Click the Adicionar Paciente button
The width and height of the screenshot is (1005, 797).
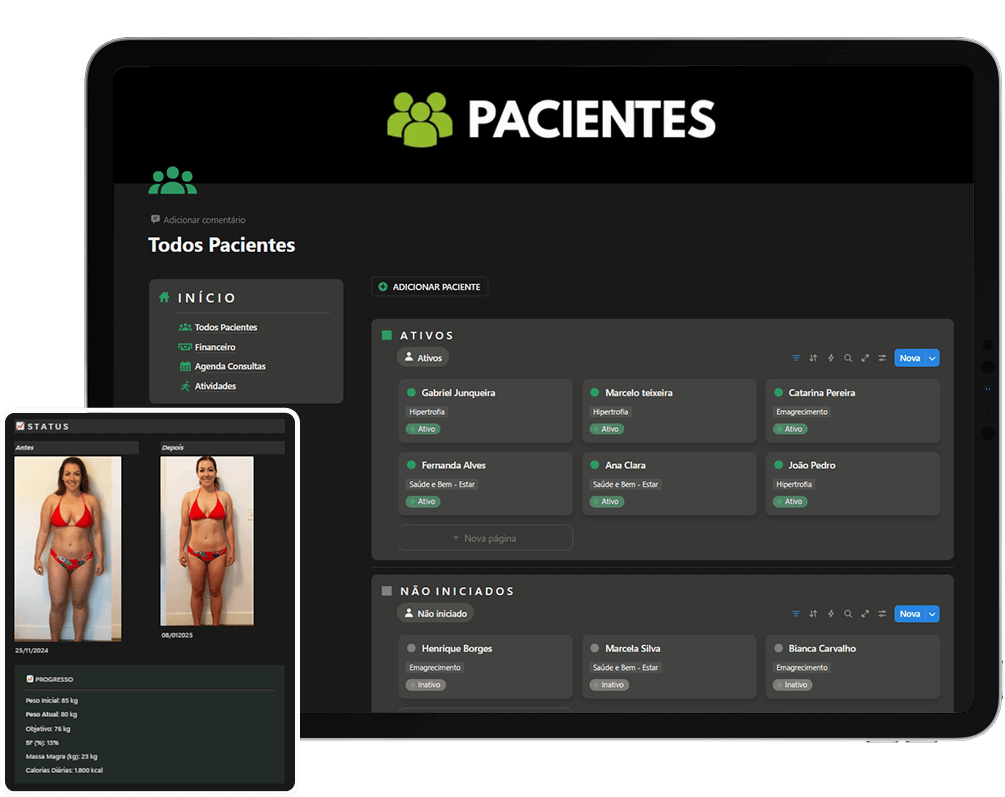click(429, 287)
